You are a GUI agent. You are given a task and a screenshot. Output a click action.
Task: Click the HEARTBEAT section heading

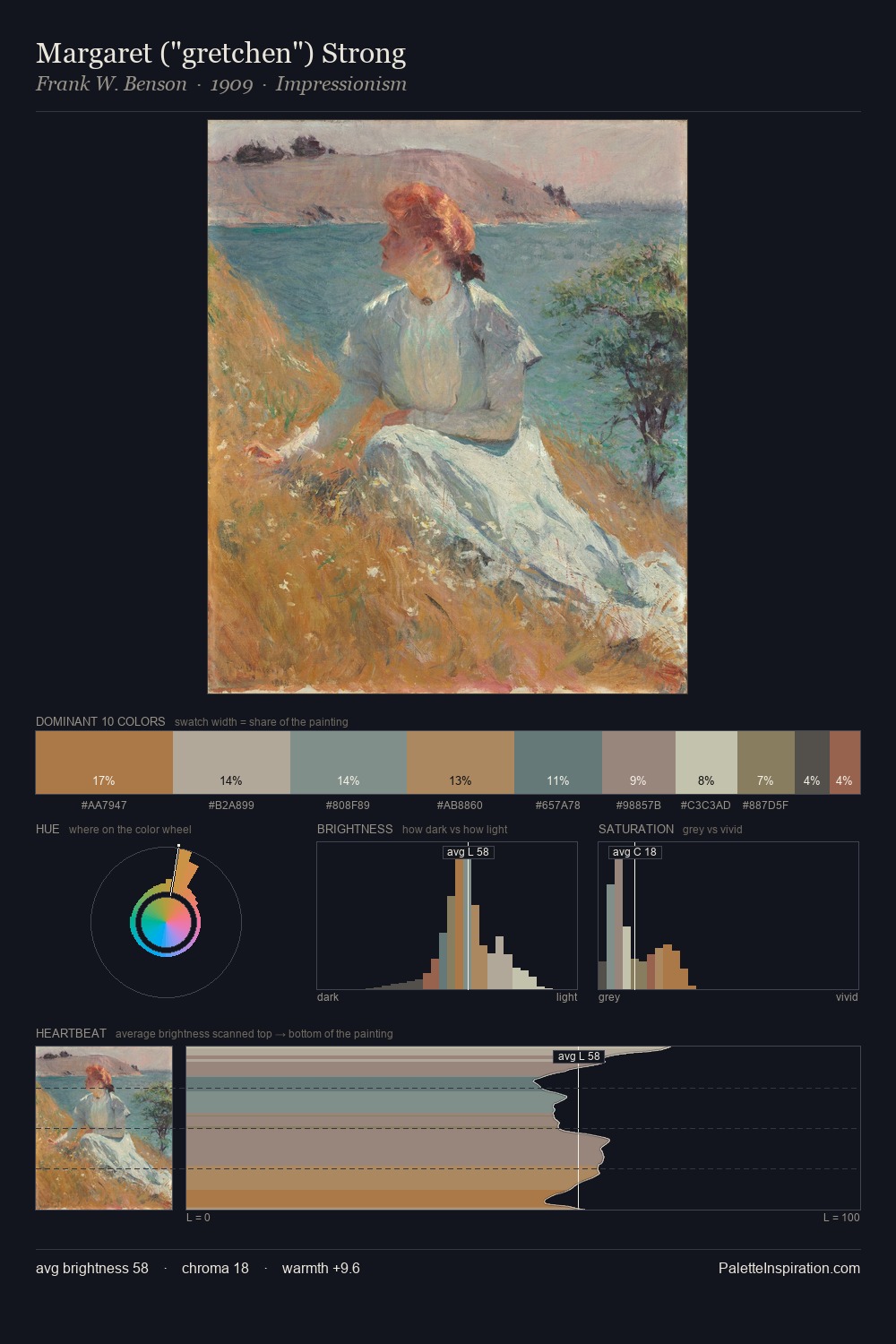tap(71, 1033)
